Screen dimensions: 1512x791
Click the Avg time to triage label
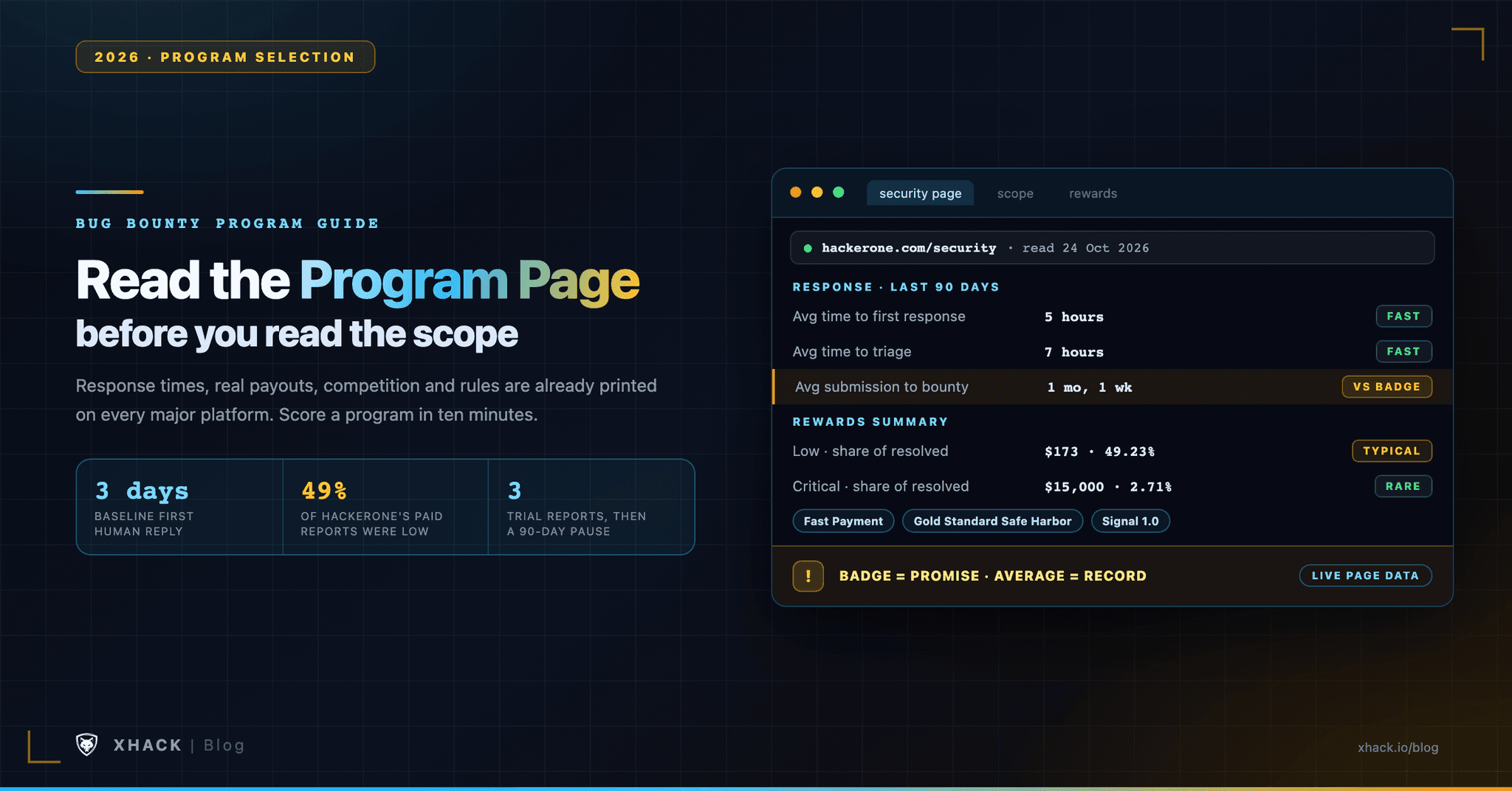(852, 352)
